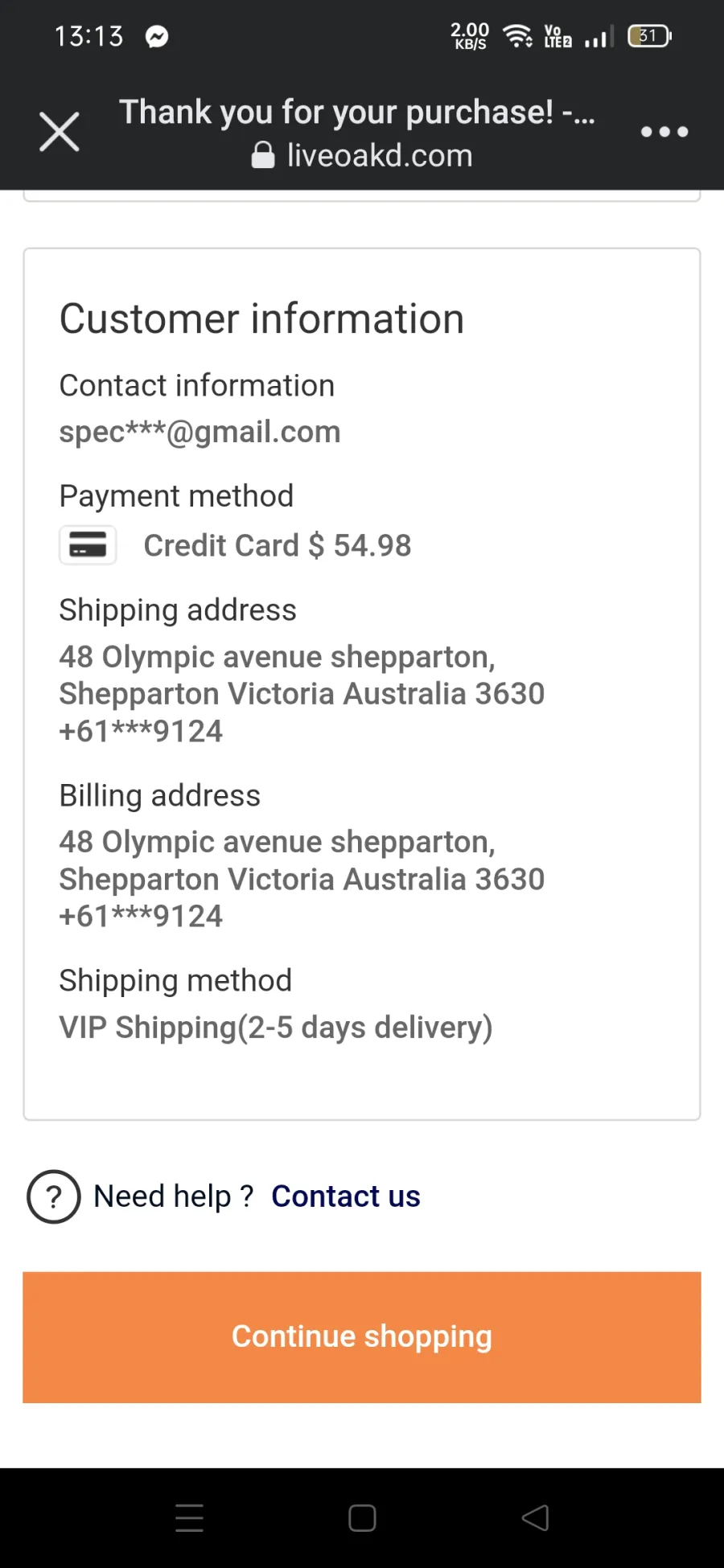Tap the Continue shopping button

(362, 1337)
